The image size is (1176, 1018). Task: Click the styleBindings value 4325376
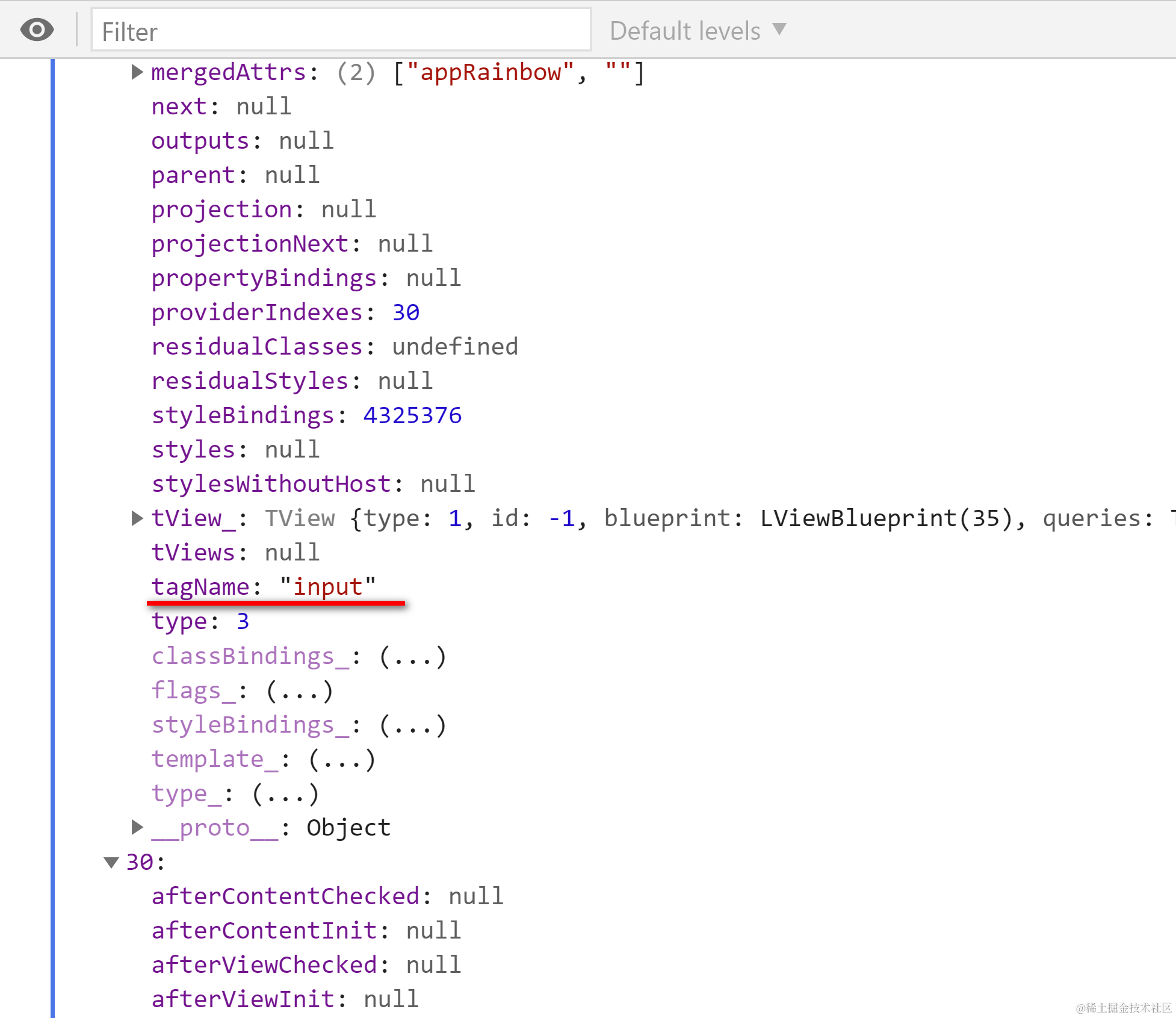(x=412, y=415)
